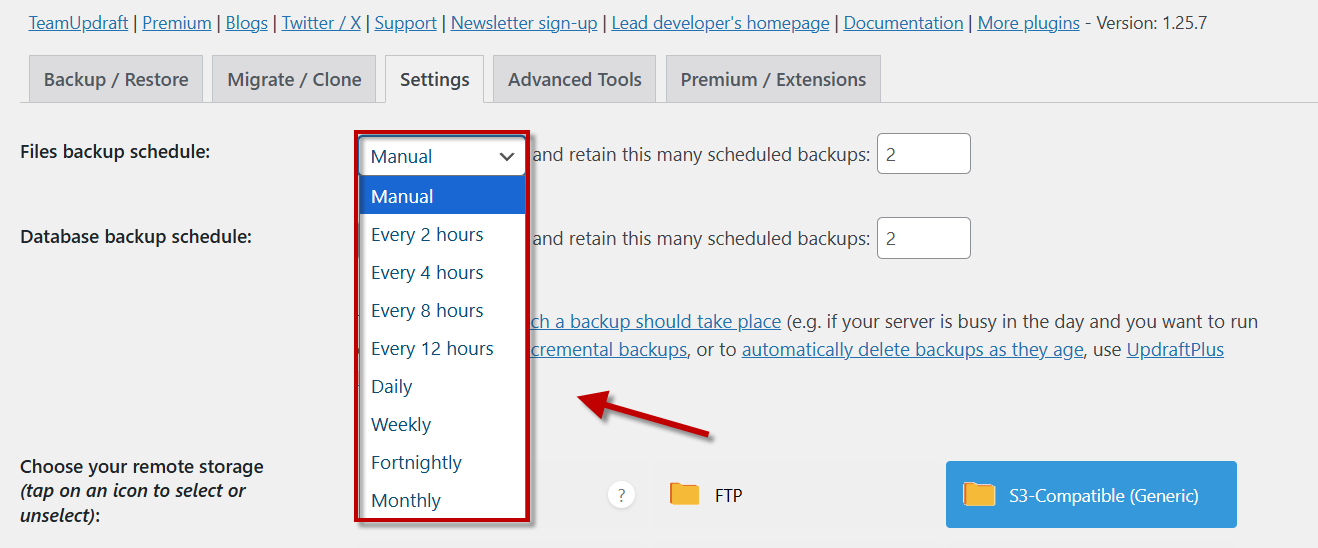
Task: Click the Documentation link
Action: coord(903,23)
